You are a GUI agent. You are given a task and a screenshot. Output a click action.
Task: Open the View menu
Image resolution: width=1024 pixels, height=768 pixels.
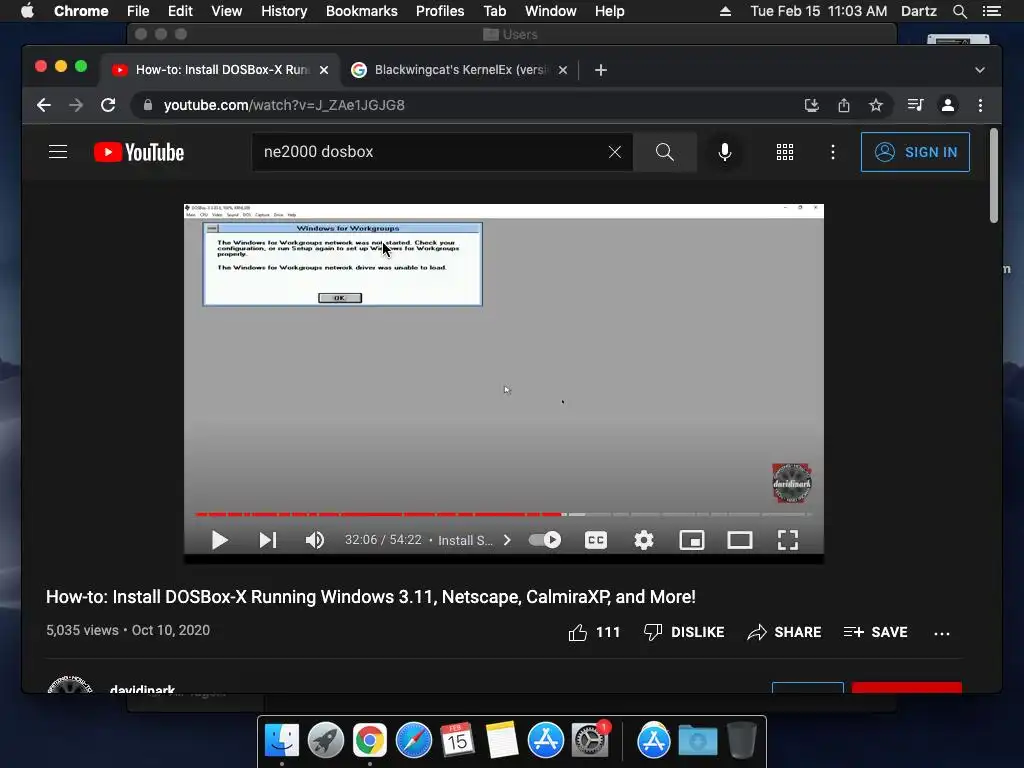coord(227,11)
